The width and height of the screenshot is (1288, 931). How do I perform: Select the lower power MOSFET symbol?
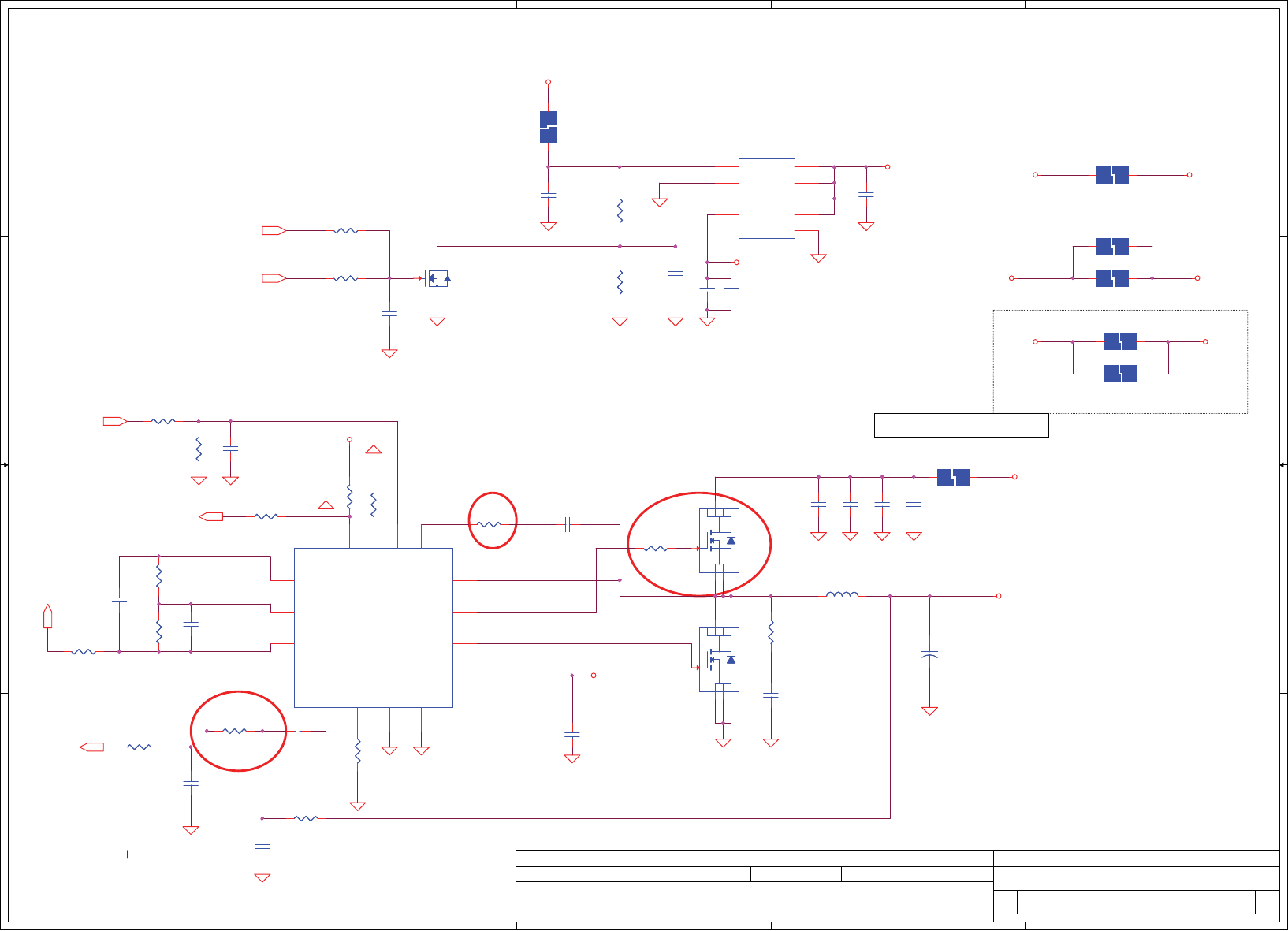[719, 660]
